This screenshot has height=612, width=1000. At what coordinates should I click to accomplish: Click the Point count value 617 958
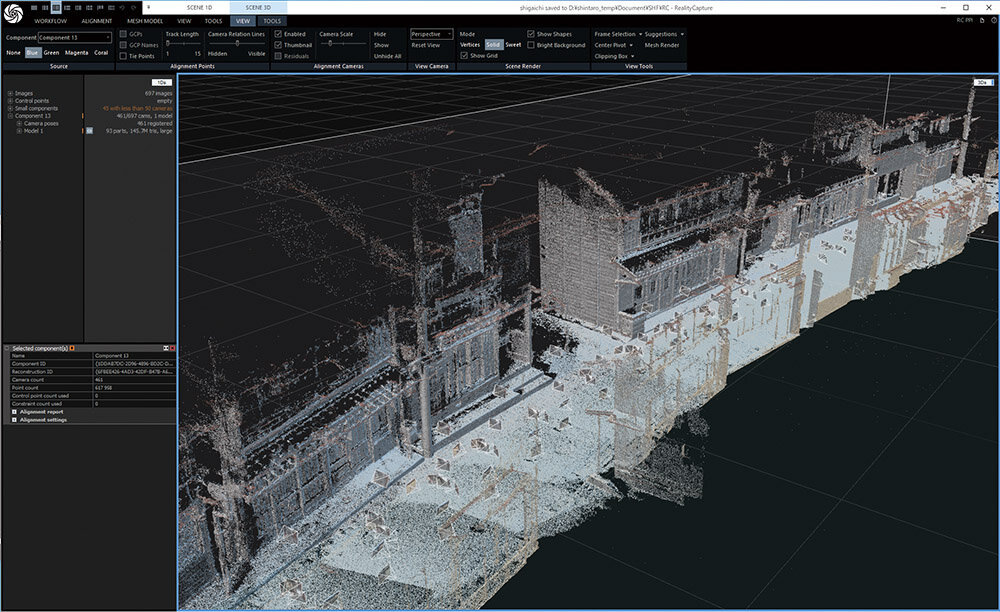[x=103, y=388]
